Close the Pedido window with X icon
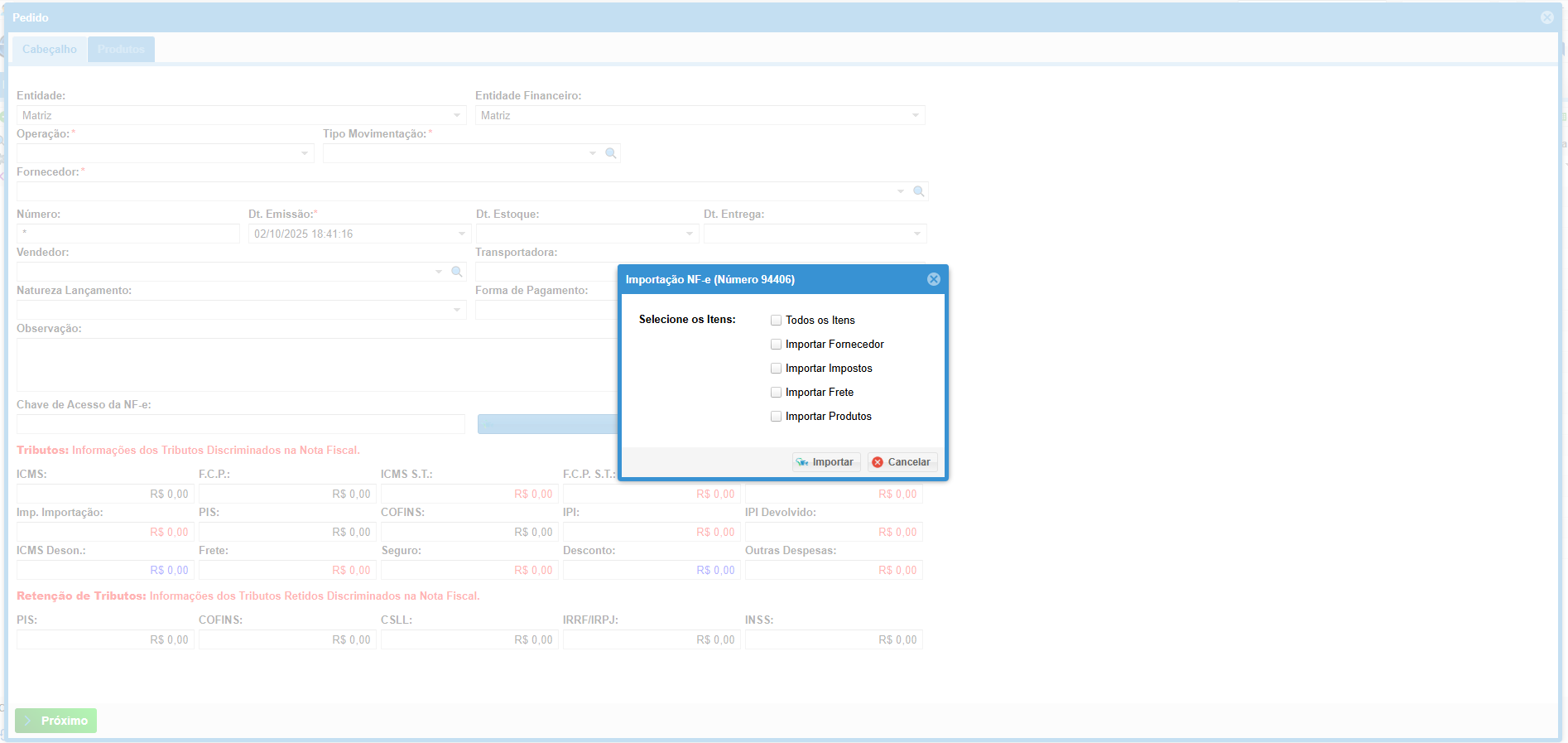 click(1546, 17)
